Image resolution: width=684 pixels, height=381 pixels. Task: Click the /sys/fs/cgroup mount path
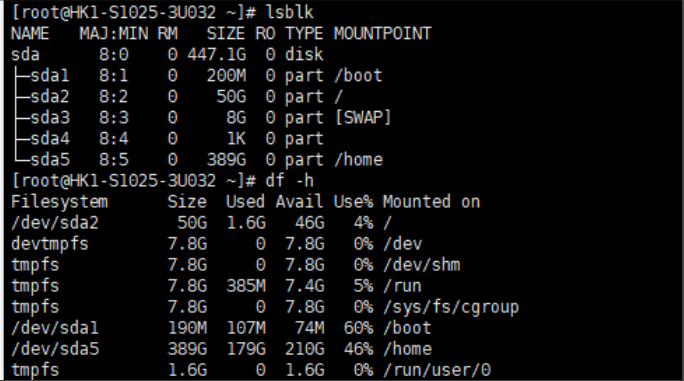click(x=451, y=307)
